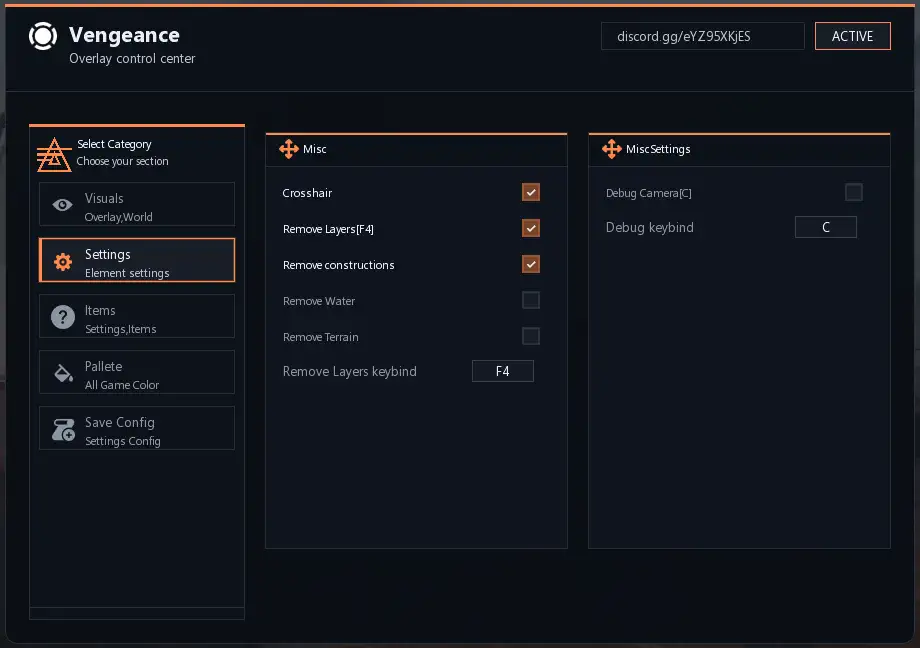Enable the Debug Camera[C] checkbox
The height and width of the screenshot is (648, 920).
[x=853, y=192]
